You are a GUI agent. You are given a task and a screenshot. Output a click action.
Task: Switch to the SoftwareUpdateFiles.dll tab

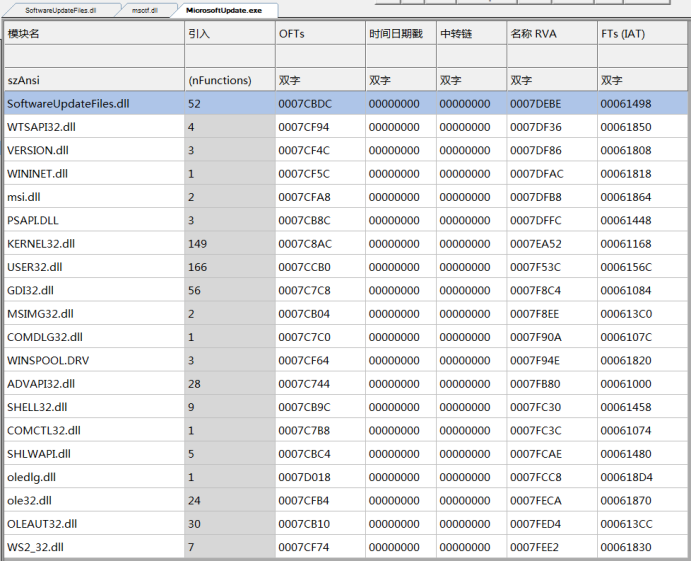60,10
